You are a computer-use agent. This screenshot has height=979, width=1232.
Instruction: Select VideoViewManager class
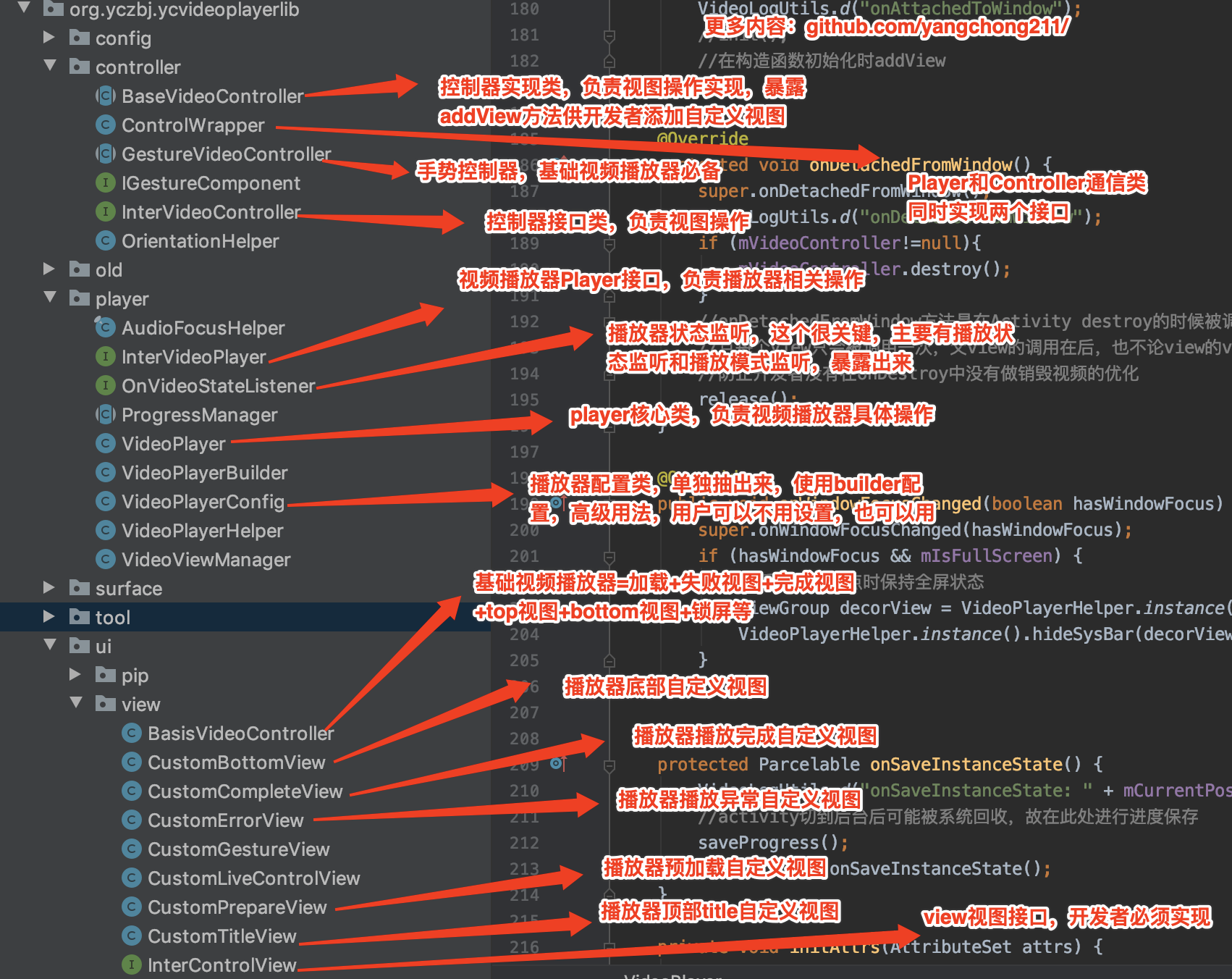coord(206,559)
